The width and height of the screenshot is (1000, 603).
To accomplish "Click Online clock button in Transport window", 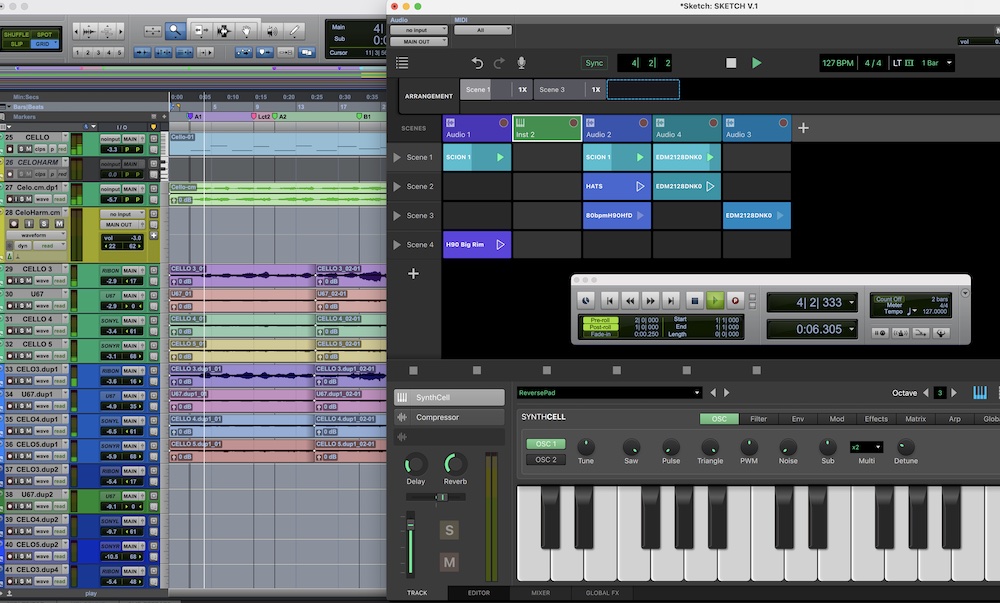I will 585,301.
